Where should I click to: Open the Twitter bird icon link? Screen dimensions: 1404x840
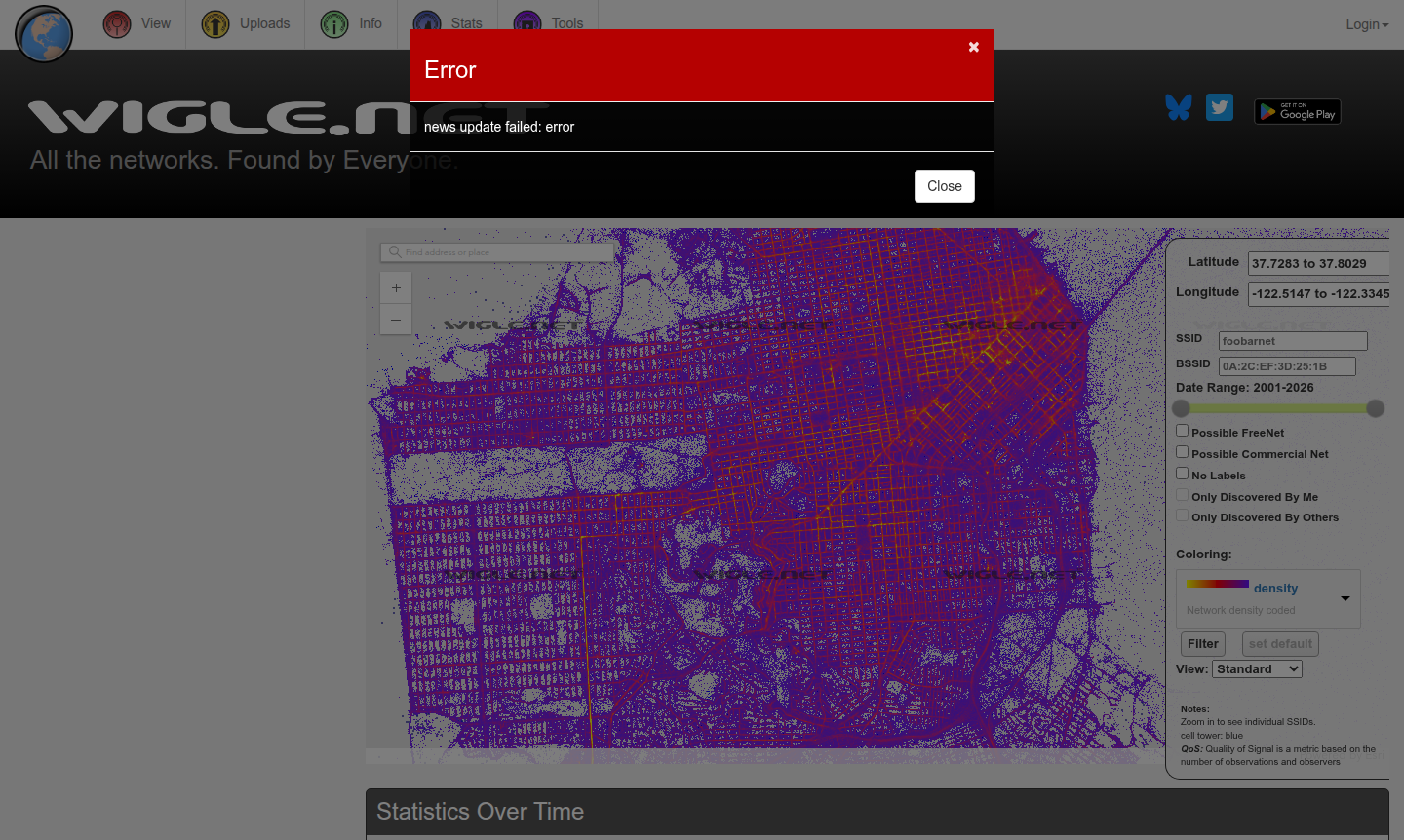[x=1219, y=107]
